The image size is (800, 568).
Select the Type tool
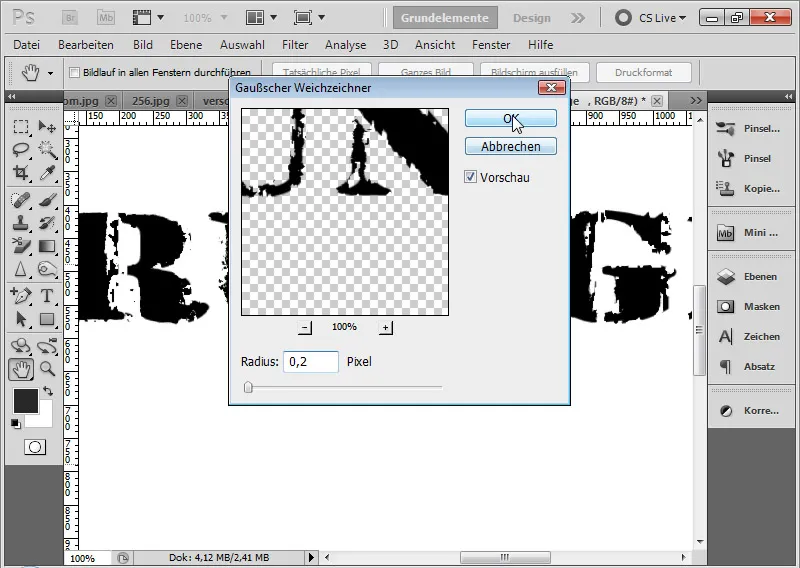tap(47, 295)
